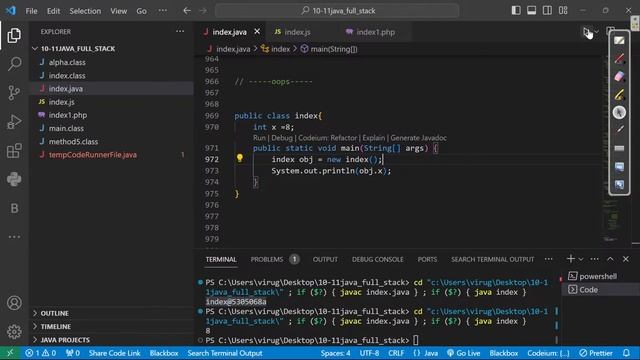Viewport: 640px width, 360px height.
Task: Open Explorer more actions menu
Action: pos(180,31)
